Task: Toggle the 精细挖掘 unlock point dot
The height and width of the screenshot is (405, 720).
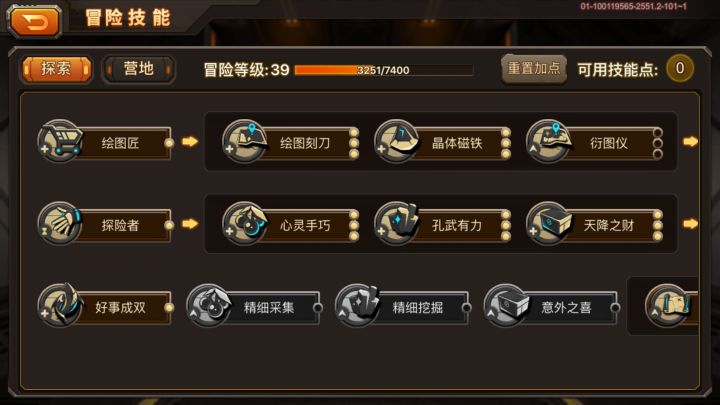Action: click(466, 308)
